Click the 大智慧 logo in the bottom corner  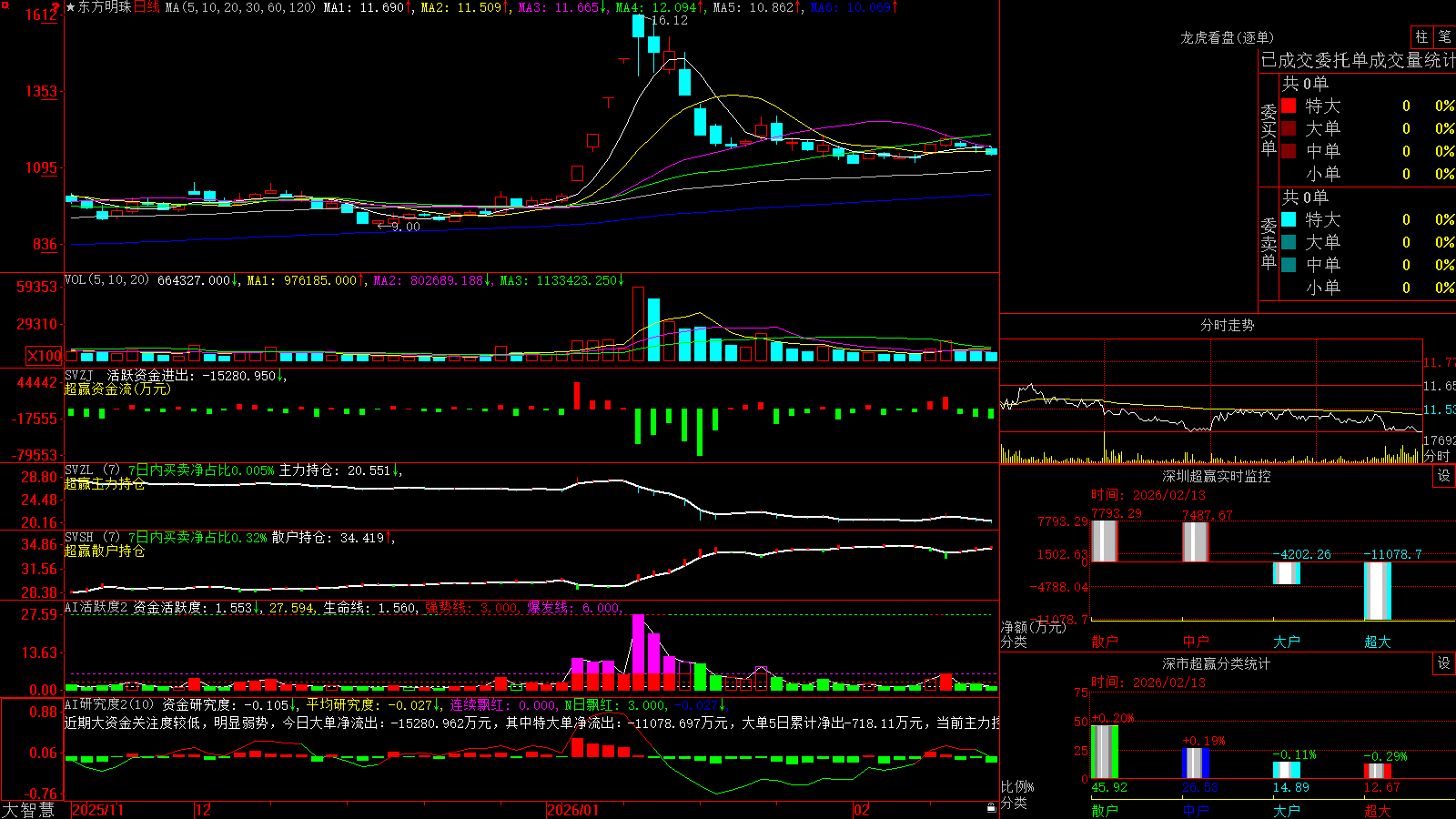(x=28, y=810)
